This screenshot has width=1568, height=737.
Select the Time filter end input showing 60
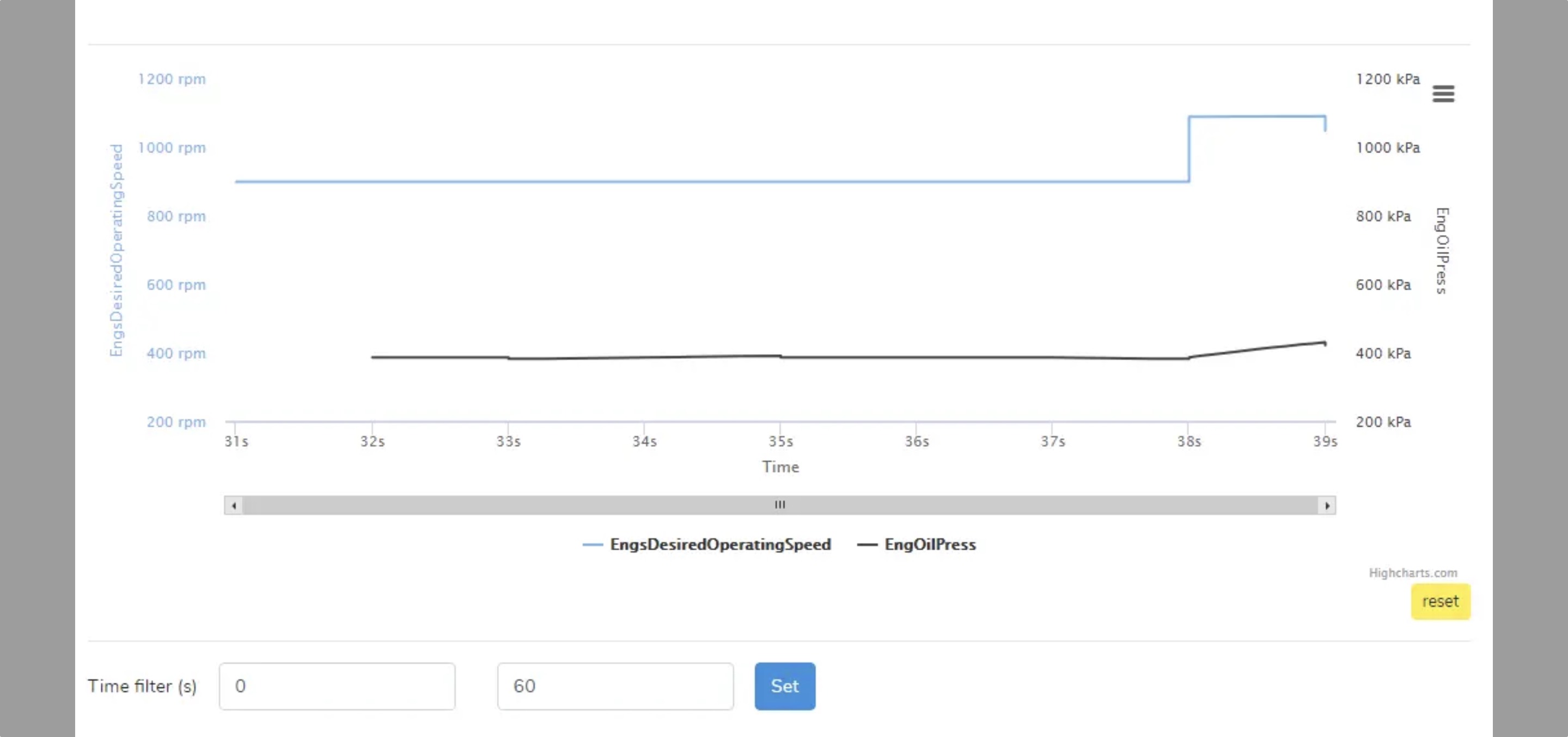615,686
